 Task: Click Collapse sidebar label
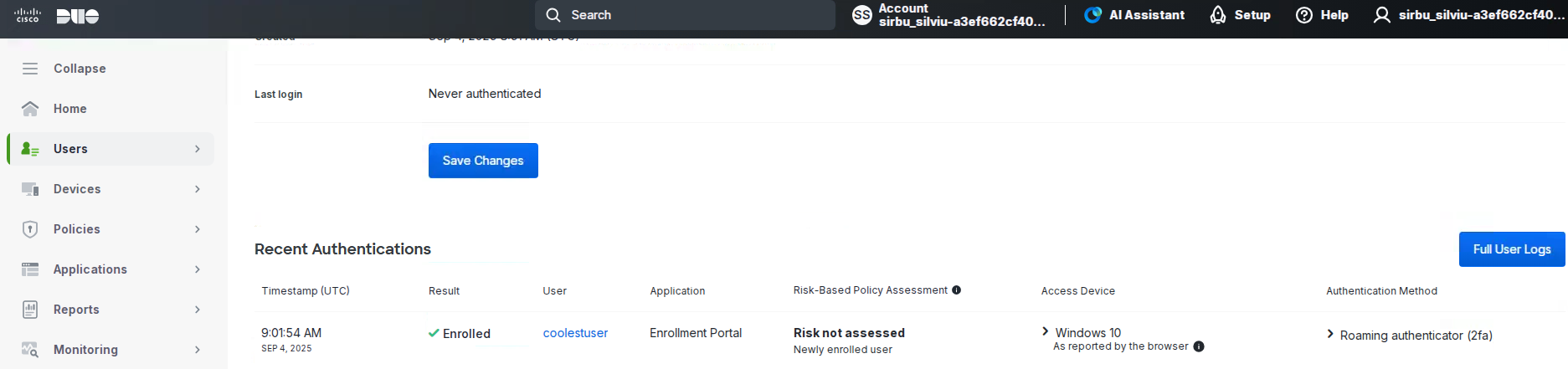(x=80, y=69)
